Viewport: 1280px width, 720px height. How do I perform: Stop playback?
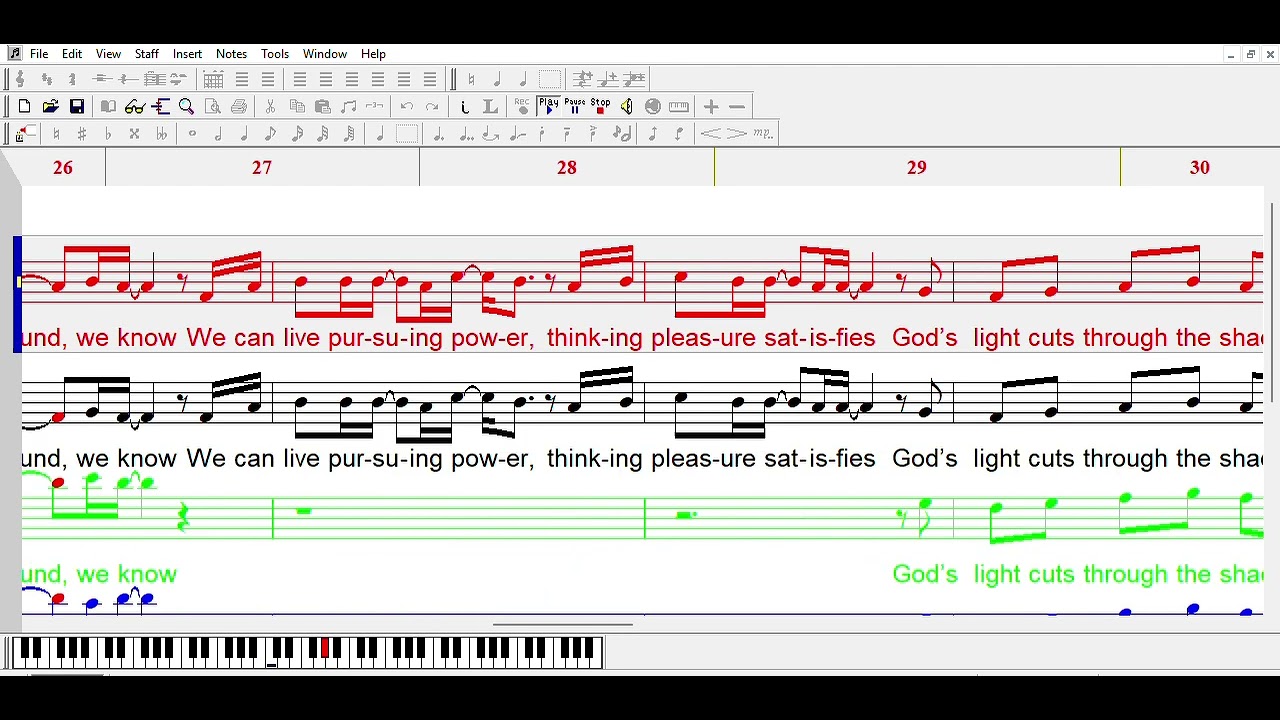point(600,106)
